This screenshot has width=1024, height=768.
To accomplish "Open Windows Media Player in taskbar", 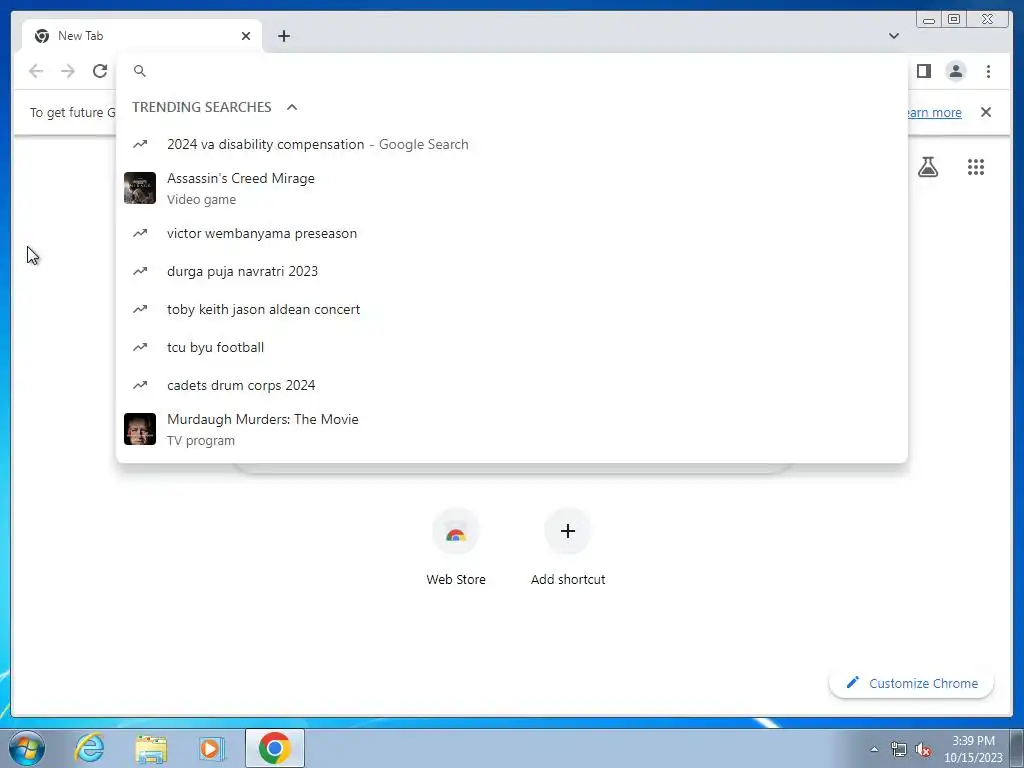I will point(211,748).
